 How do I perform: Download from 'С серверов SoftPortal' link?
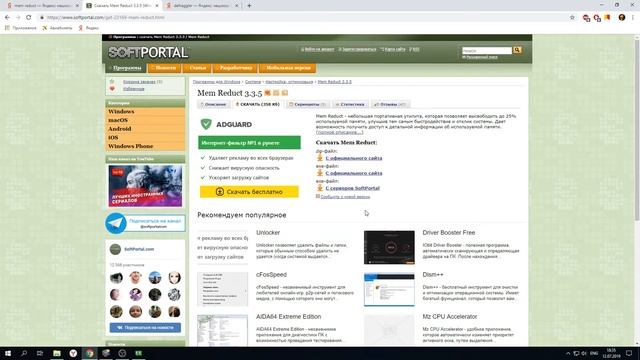pos(352,188)
